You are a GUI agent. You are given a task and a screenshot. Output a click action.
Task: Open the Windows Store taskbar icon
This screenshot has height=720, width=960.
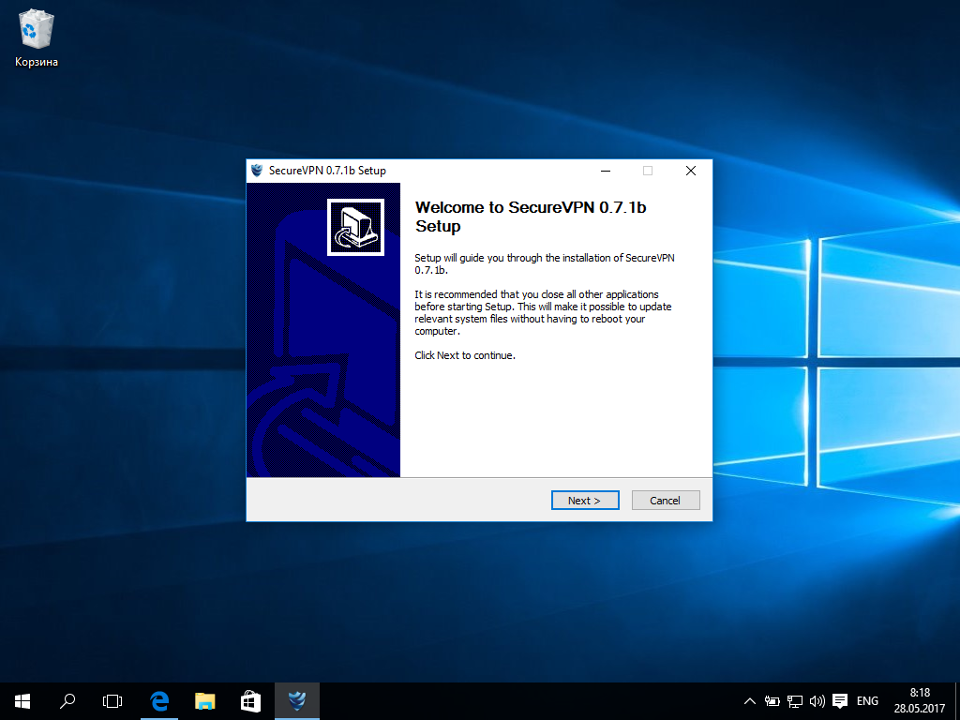[x=250, y=701]
